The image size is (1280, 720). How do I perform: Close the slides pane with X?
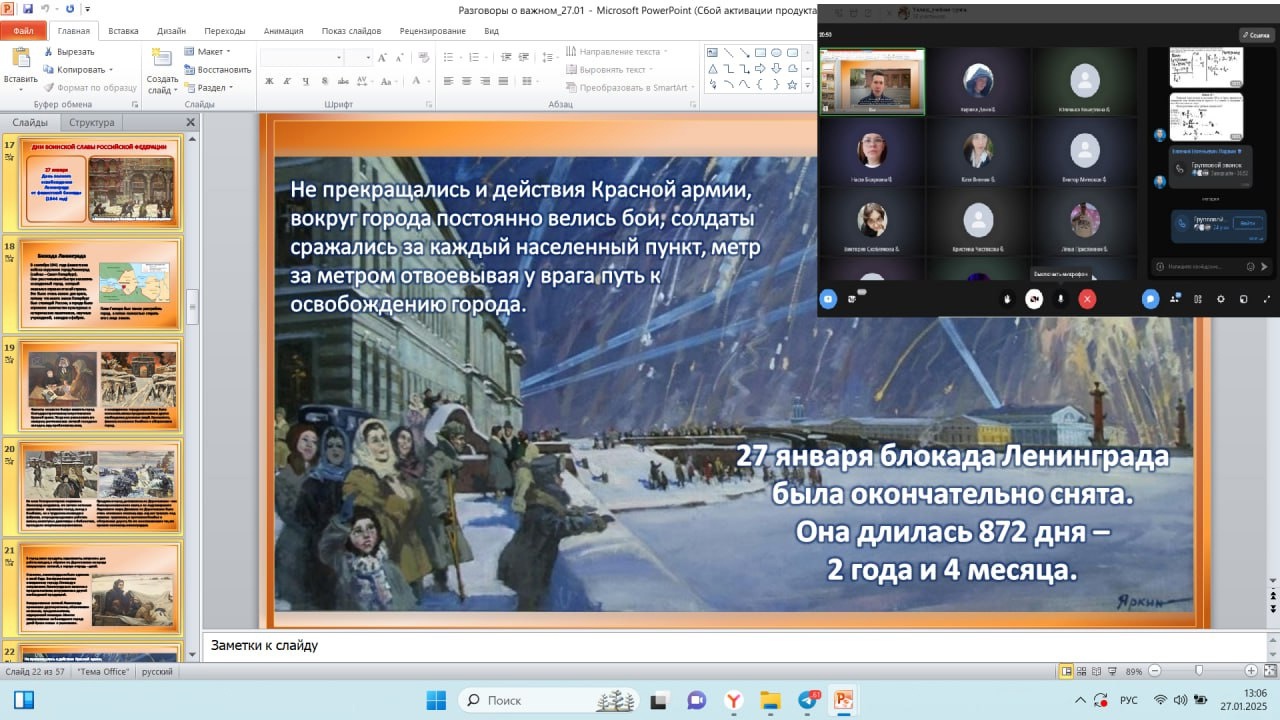[191, 122]
